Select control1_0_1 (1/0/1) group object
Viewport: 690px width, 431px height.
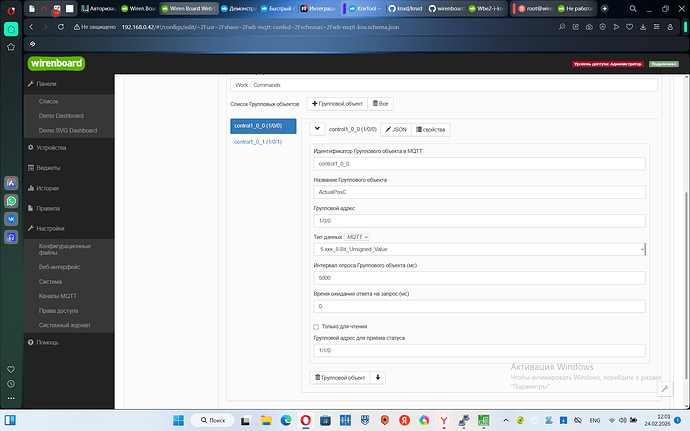258,142
